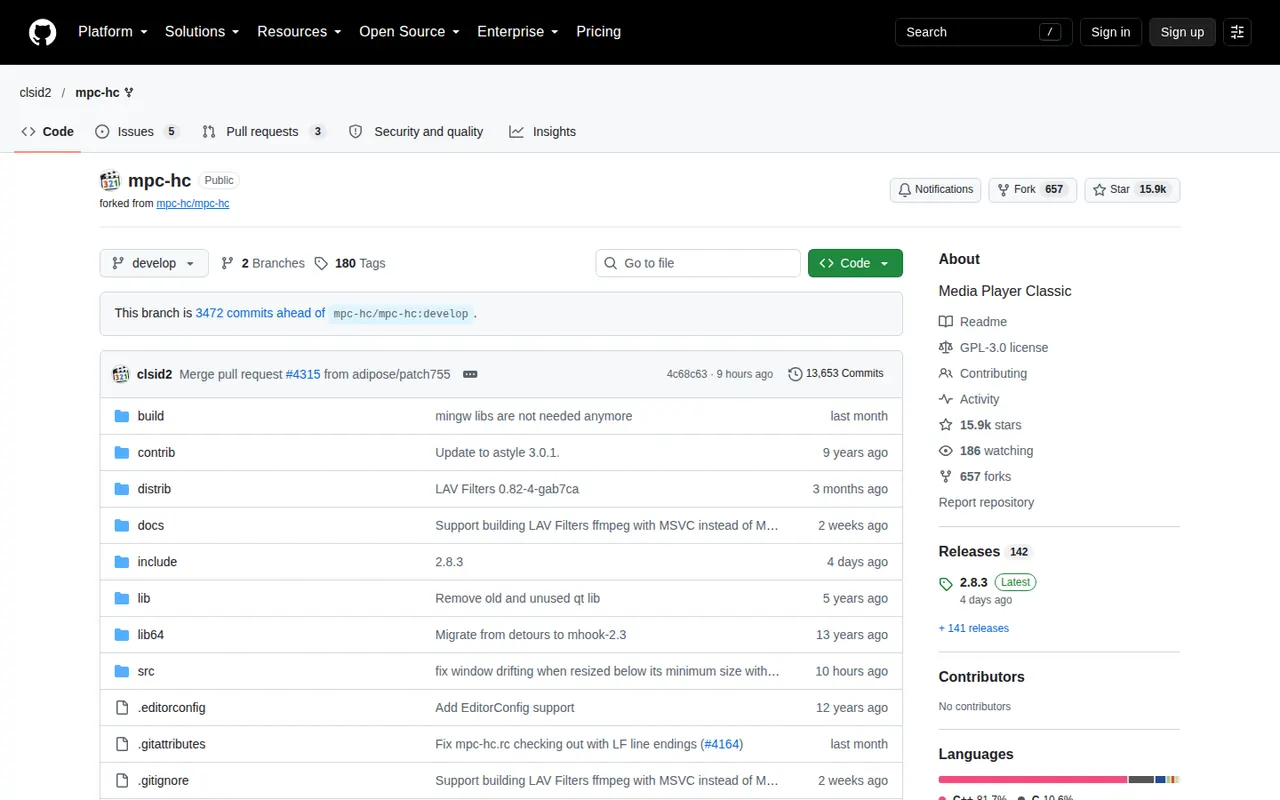Click the mpc-hc repository avatar icon
The image size is (1280, 800).
[110, 181]
